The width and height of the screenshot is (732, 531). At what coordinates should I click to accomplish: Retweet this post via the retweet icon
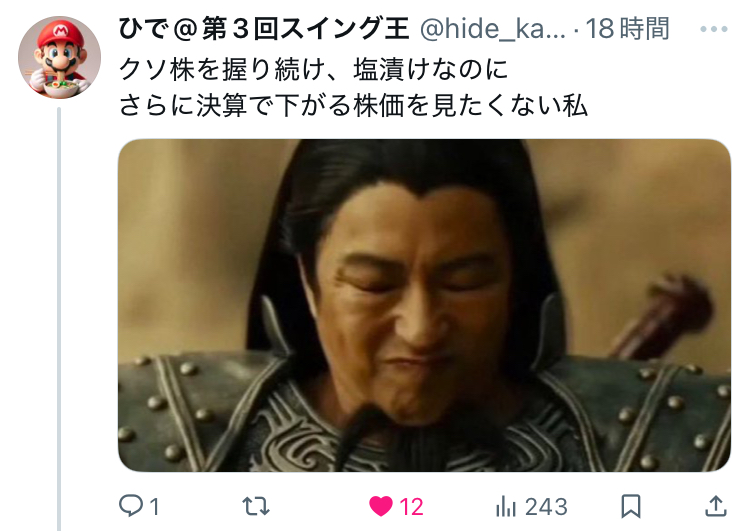[x=256, y=506]
